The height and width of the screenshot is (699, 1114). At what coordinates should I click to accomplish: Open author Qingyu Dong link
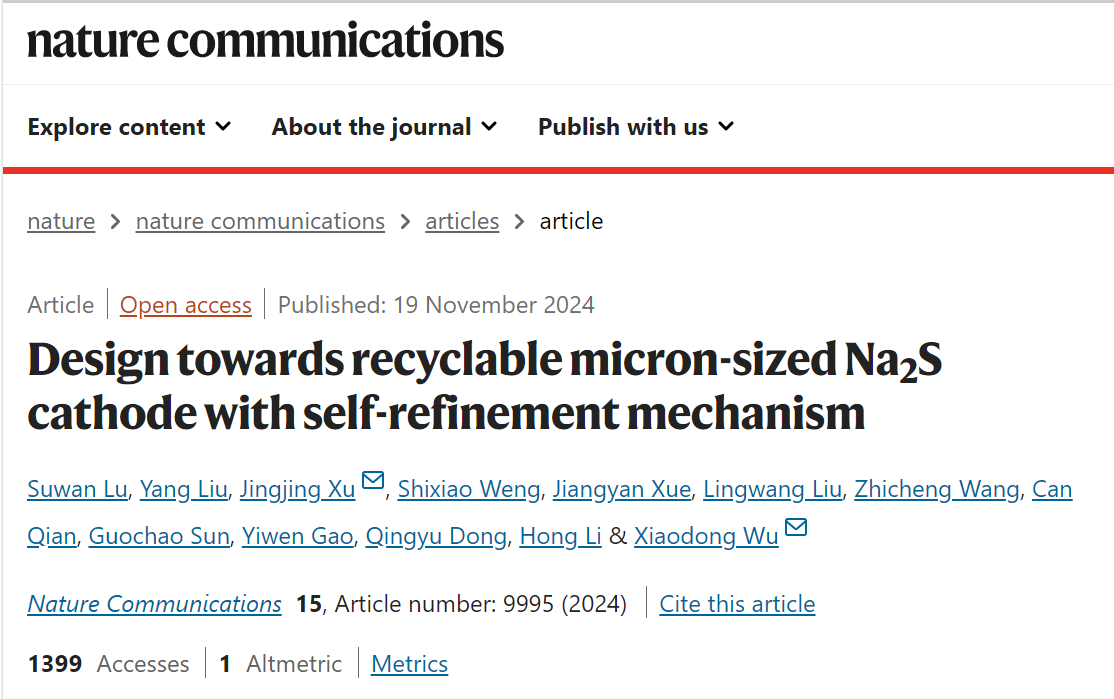point(436,537)
